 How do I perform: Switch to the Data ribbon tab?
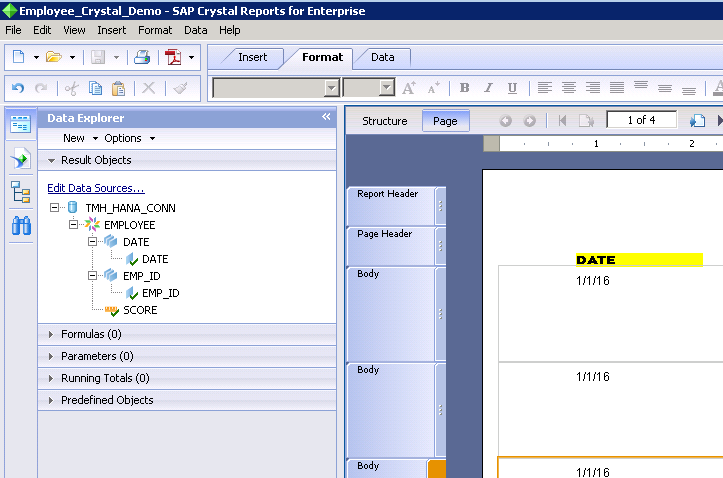(382, 57)
